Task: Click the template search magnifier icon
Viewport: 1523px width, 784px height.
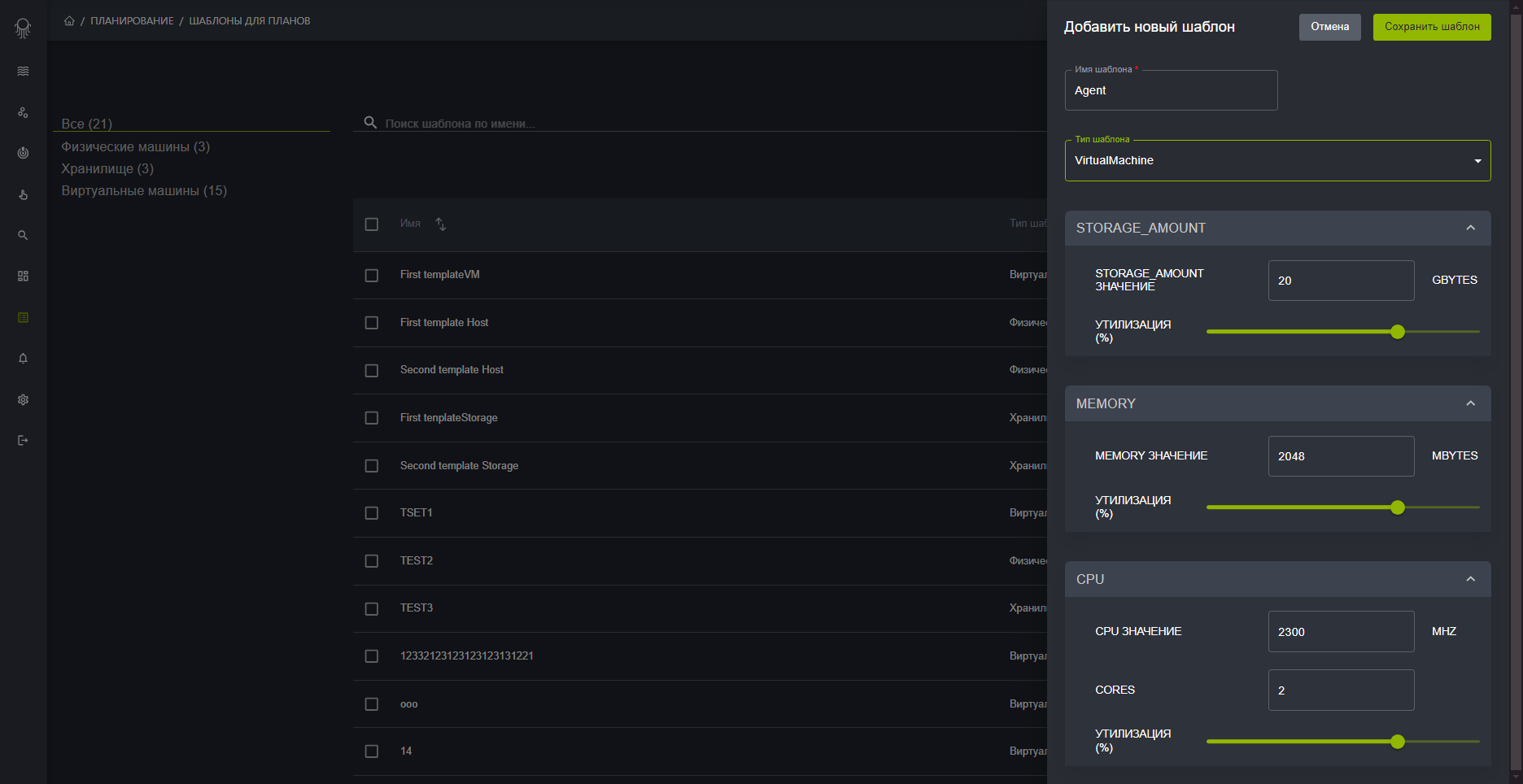Action: click(x=370, y=123)
